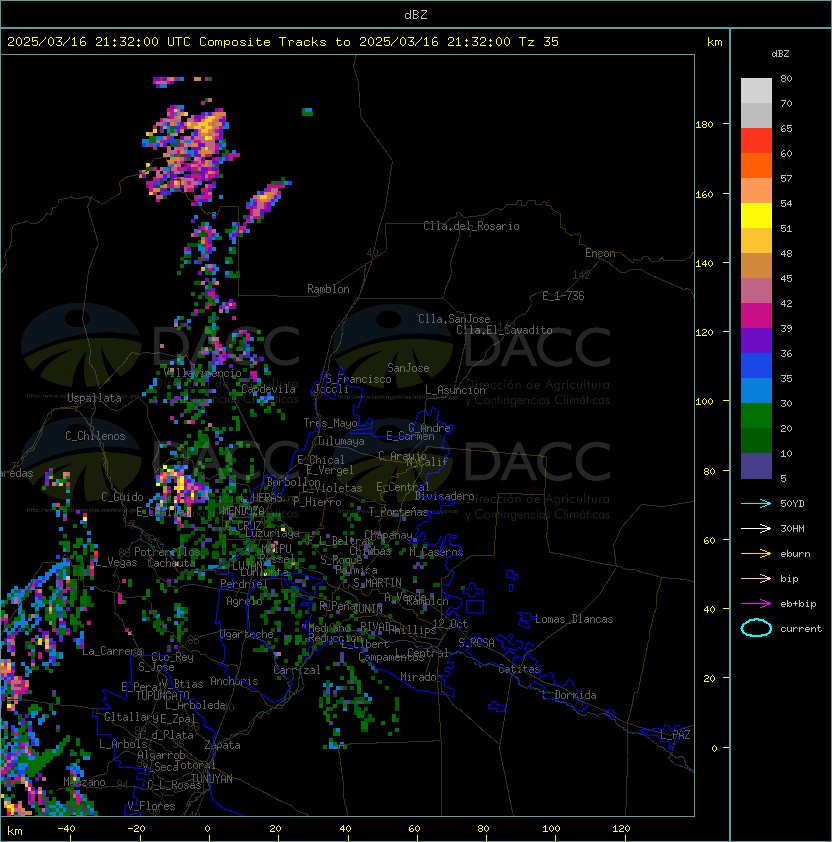Click the light orange 54-57 dBZ swatch
832x842 pixels.
tap(756, 191)
